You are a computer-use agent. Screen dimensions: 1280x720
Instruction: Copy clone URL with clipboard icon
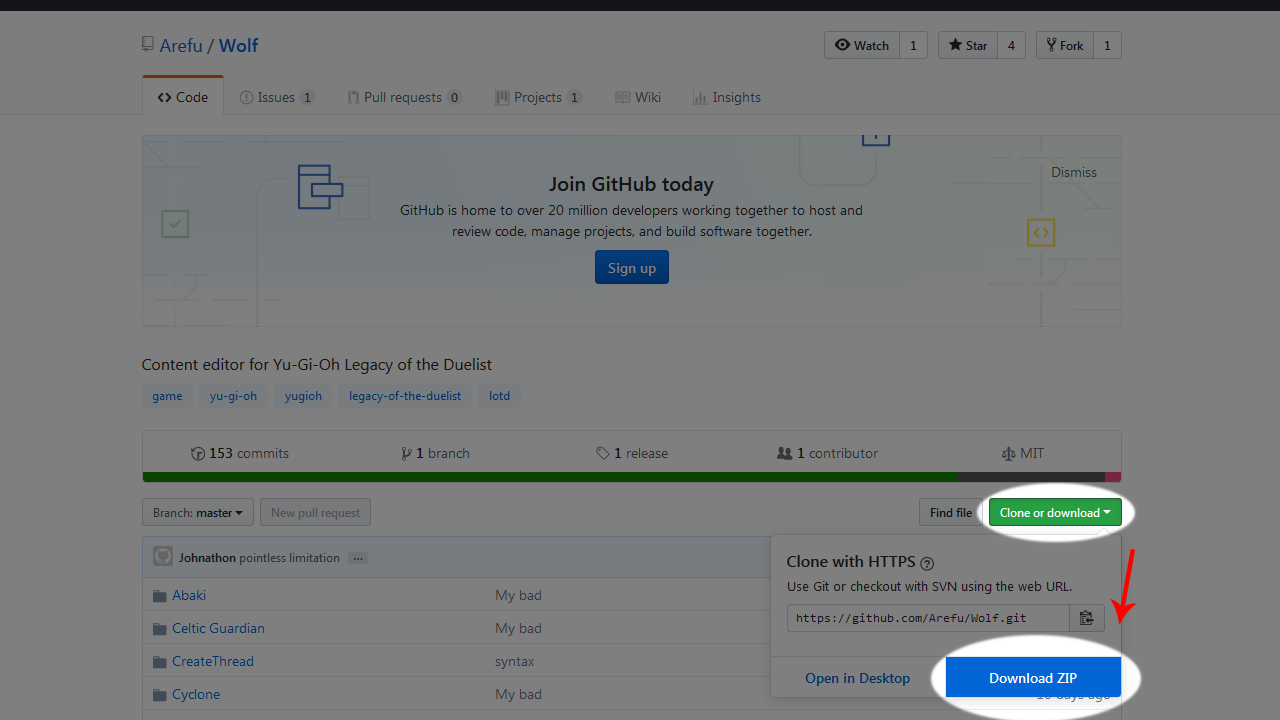click(1087, 618)
